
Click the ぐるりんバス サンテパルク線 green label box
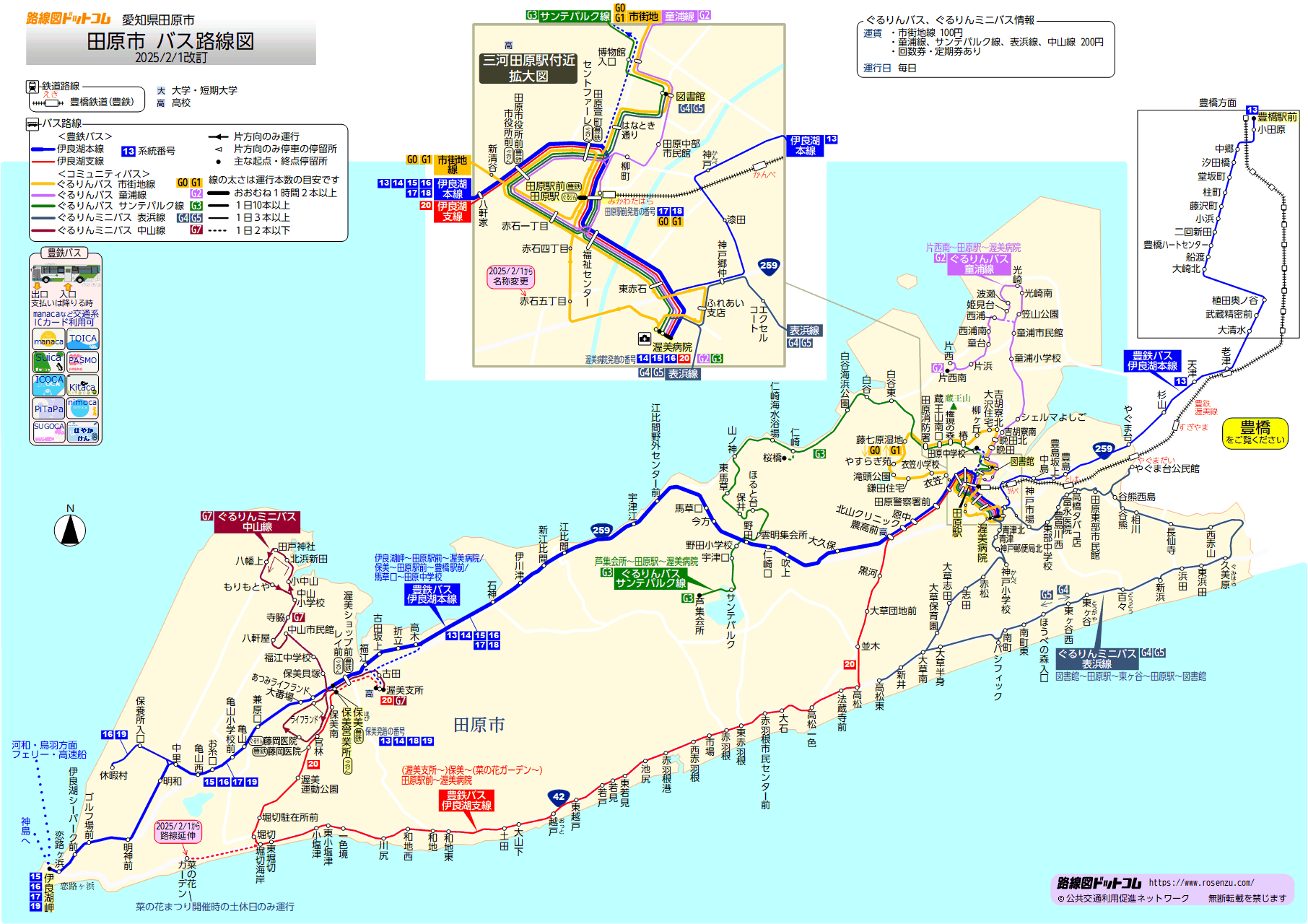650,578
